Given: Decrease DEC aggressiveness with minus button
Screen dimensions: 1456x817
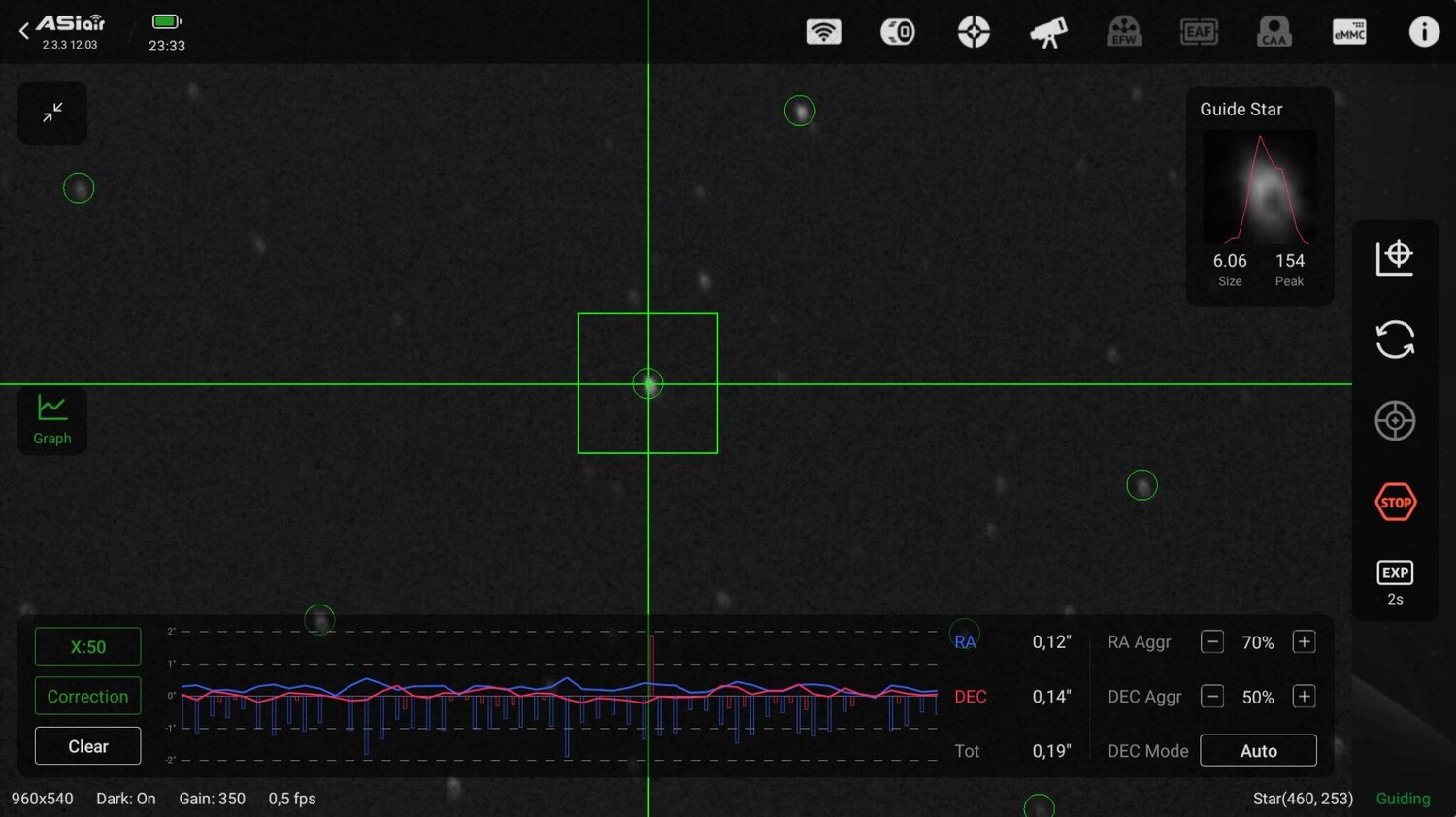Looking at the screenshot, I should [1212, 697].
